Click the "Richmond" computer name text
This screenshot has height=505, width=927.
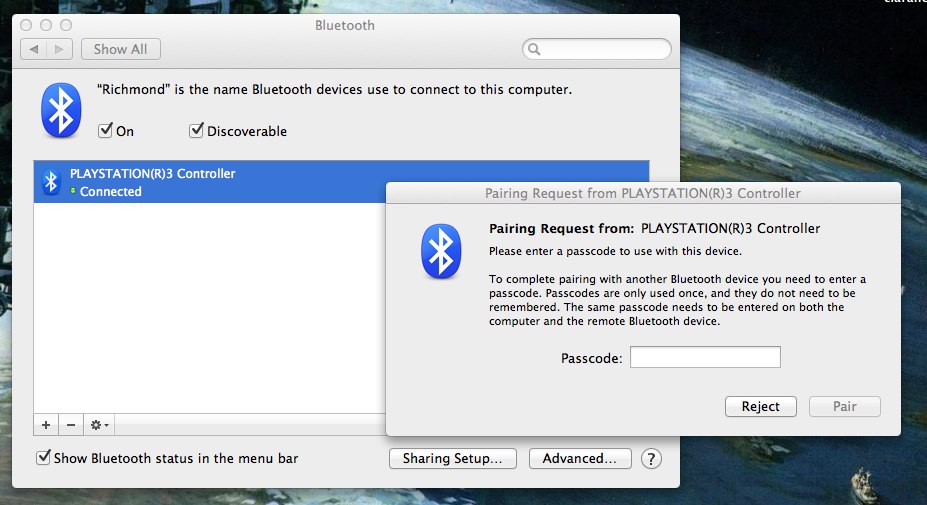pos(133,89)
